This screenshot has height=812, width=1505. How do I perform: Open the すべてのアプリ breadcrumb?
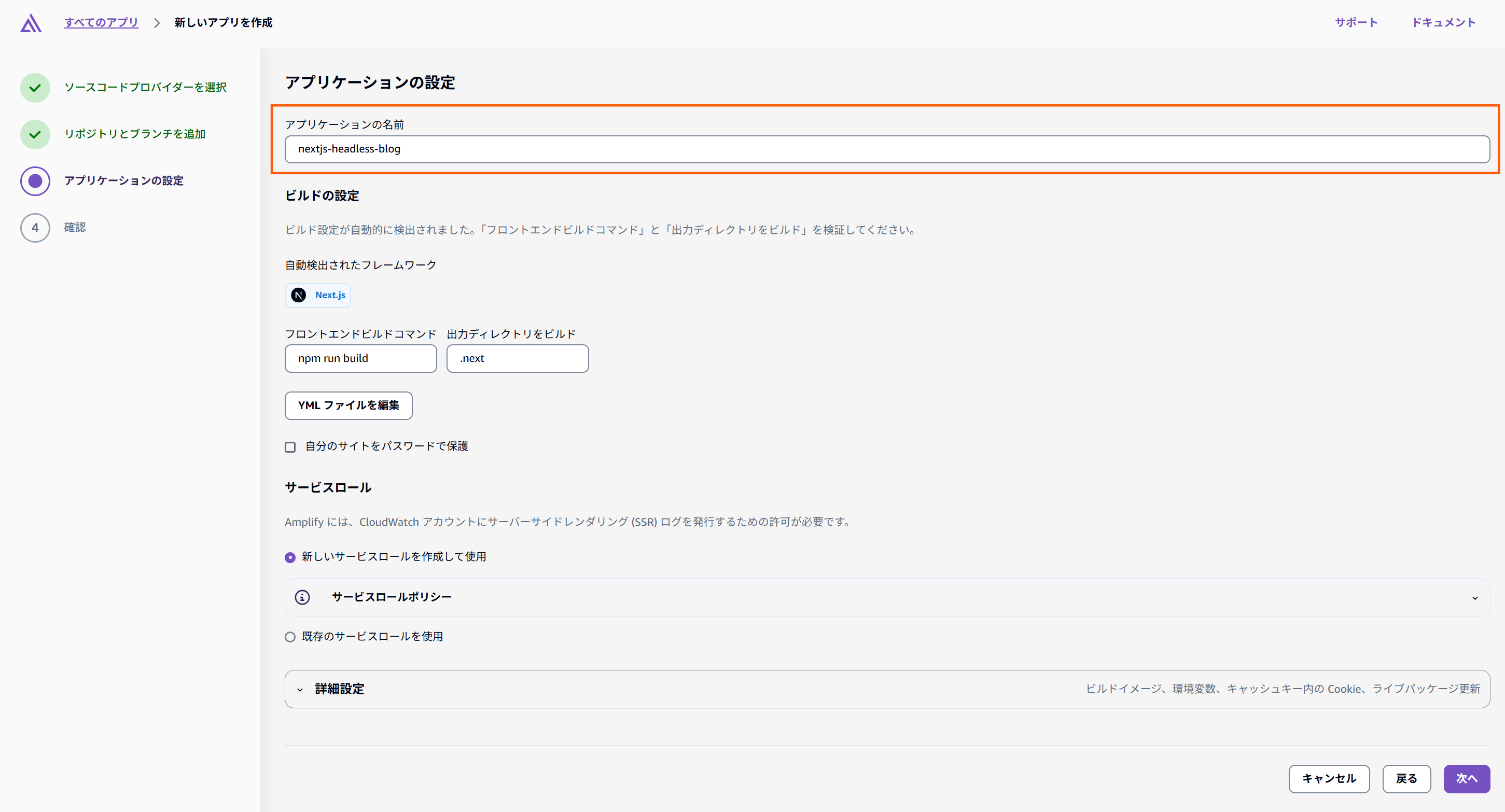(x=101, y=23)
